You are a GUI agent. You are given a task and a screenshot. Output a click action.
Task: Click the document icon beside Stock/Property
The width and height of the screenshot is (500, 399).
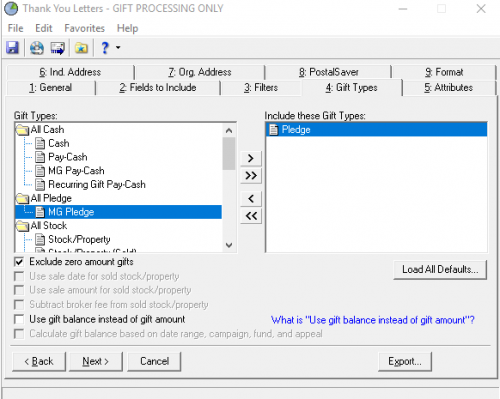point(40,239)
